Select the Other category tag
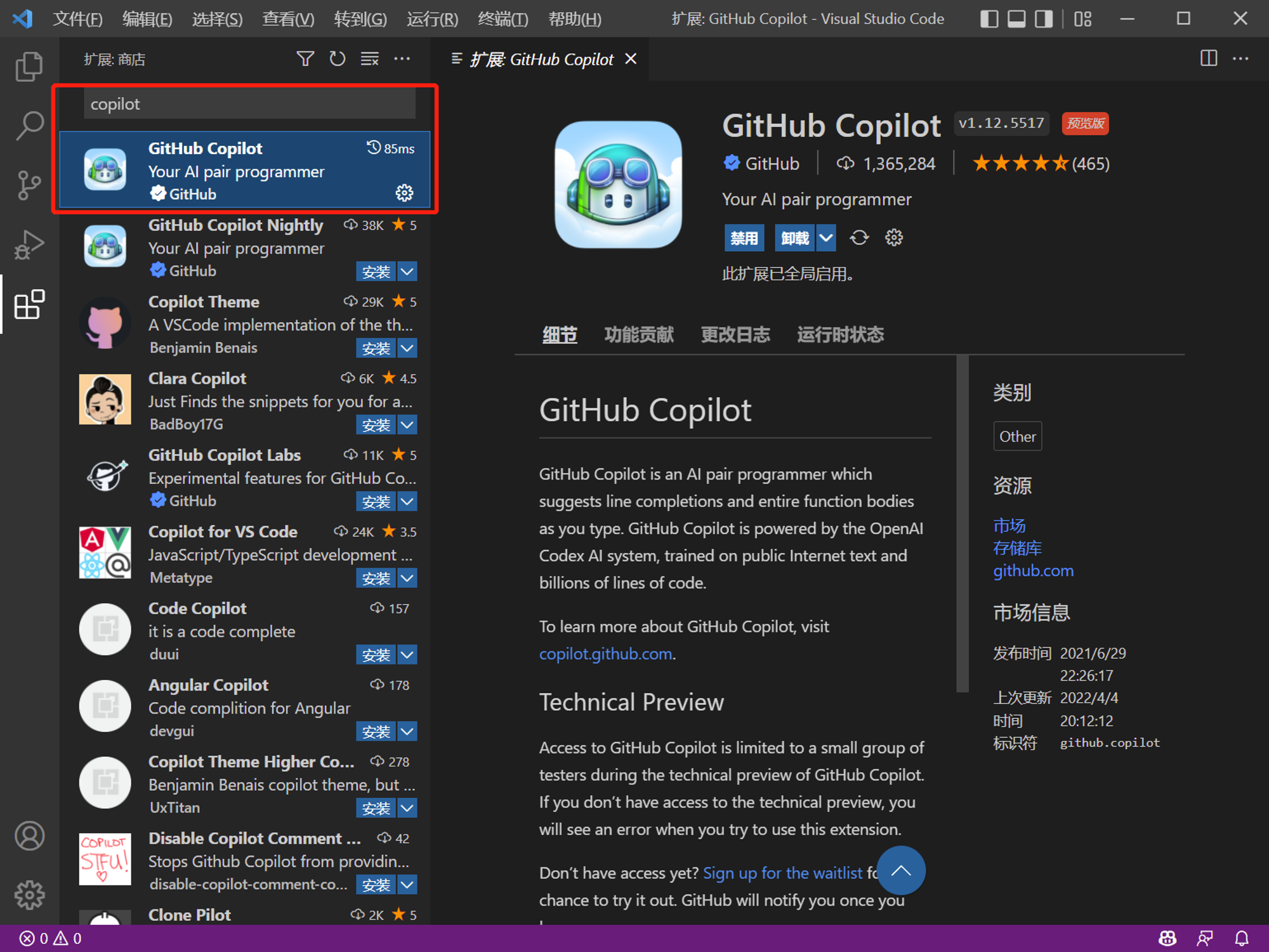The height and width of the screenshot is (952, 1269). pos(1017,436)
